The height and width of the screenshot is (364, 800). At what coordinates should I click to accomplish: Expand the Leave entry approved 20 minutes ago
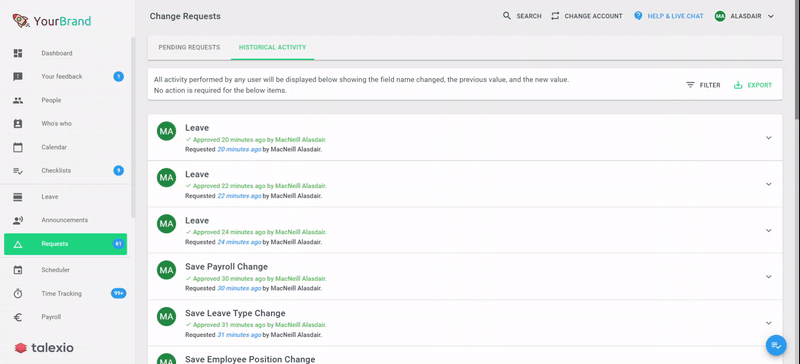769,138
